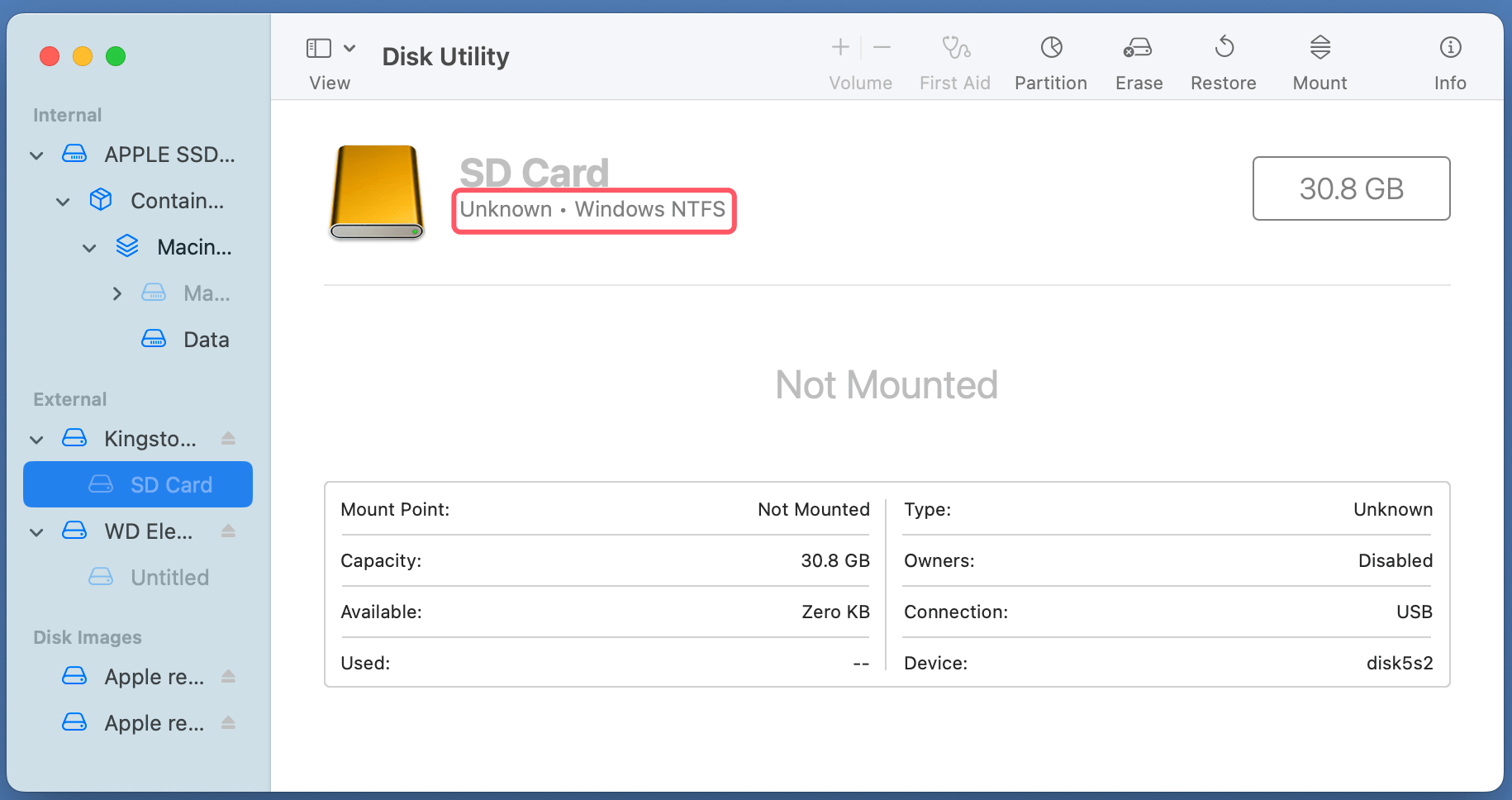Select the Data volume
The width and height of the screenshot is (1512, 800).
click(205, 339)
